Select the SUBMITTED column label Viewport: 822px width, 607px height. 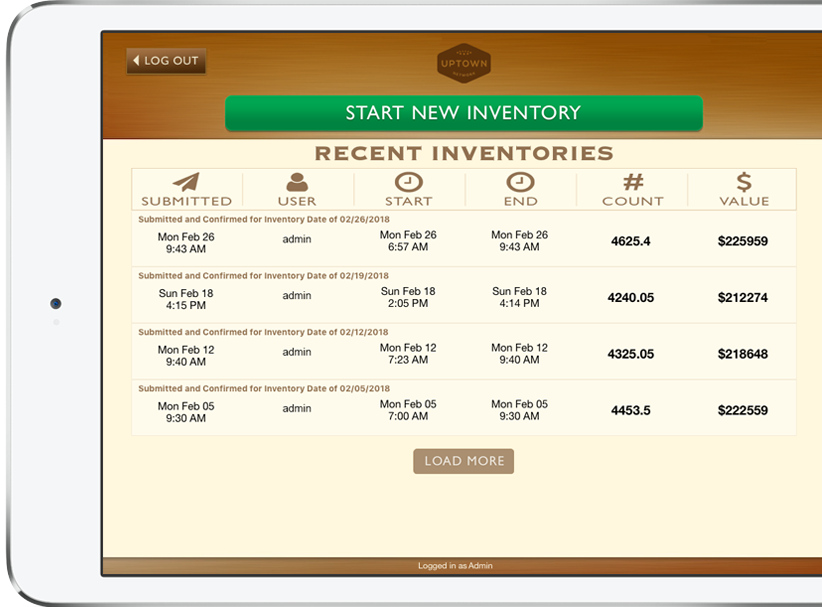tap(186, 201)
